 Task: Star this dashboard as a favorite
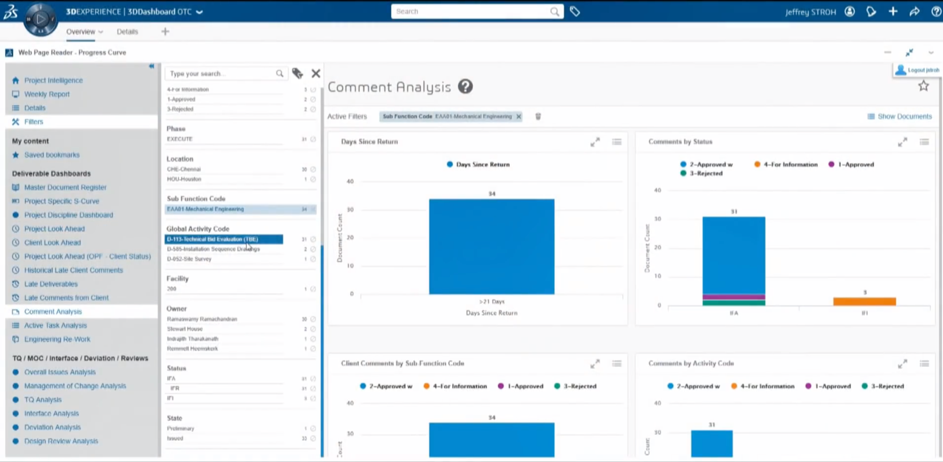point(923,87)
